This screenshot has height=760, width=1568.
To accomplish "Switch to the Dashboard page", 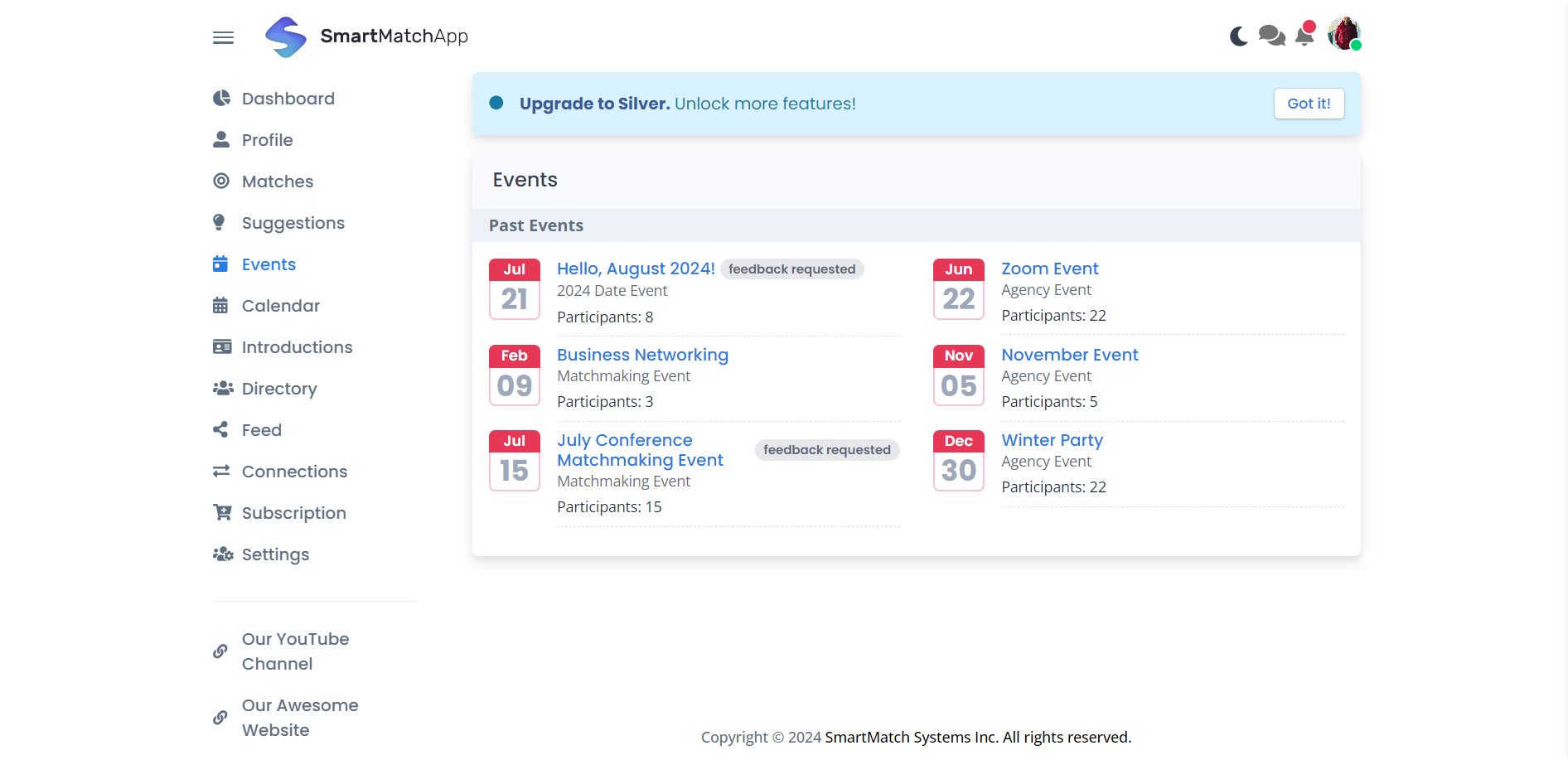I will click(x=288, y=98).
